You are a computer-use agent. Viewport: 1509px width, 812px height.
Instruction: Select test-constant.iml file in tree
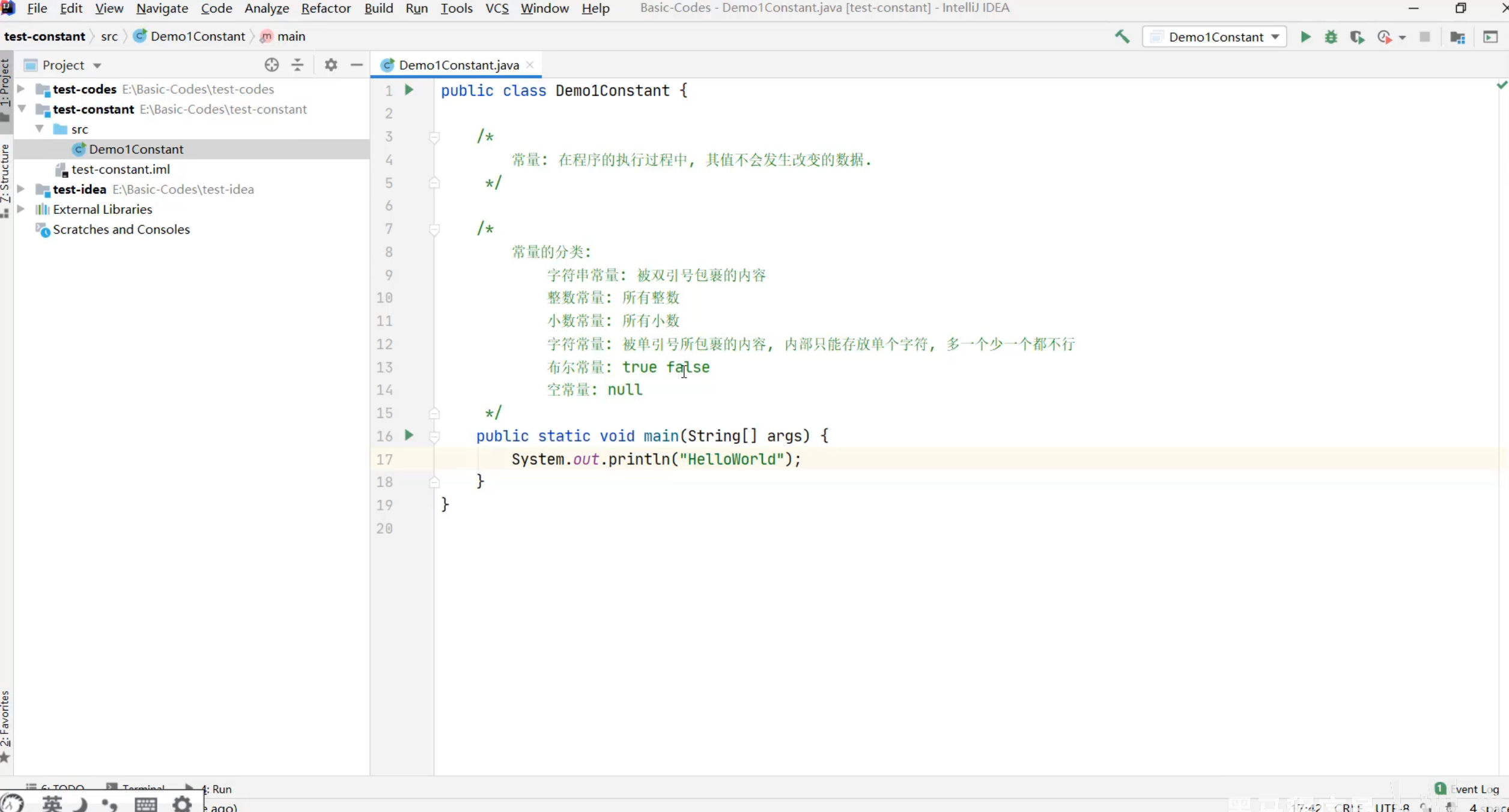(x=120, y=169)
